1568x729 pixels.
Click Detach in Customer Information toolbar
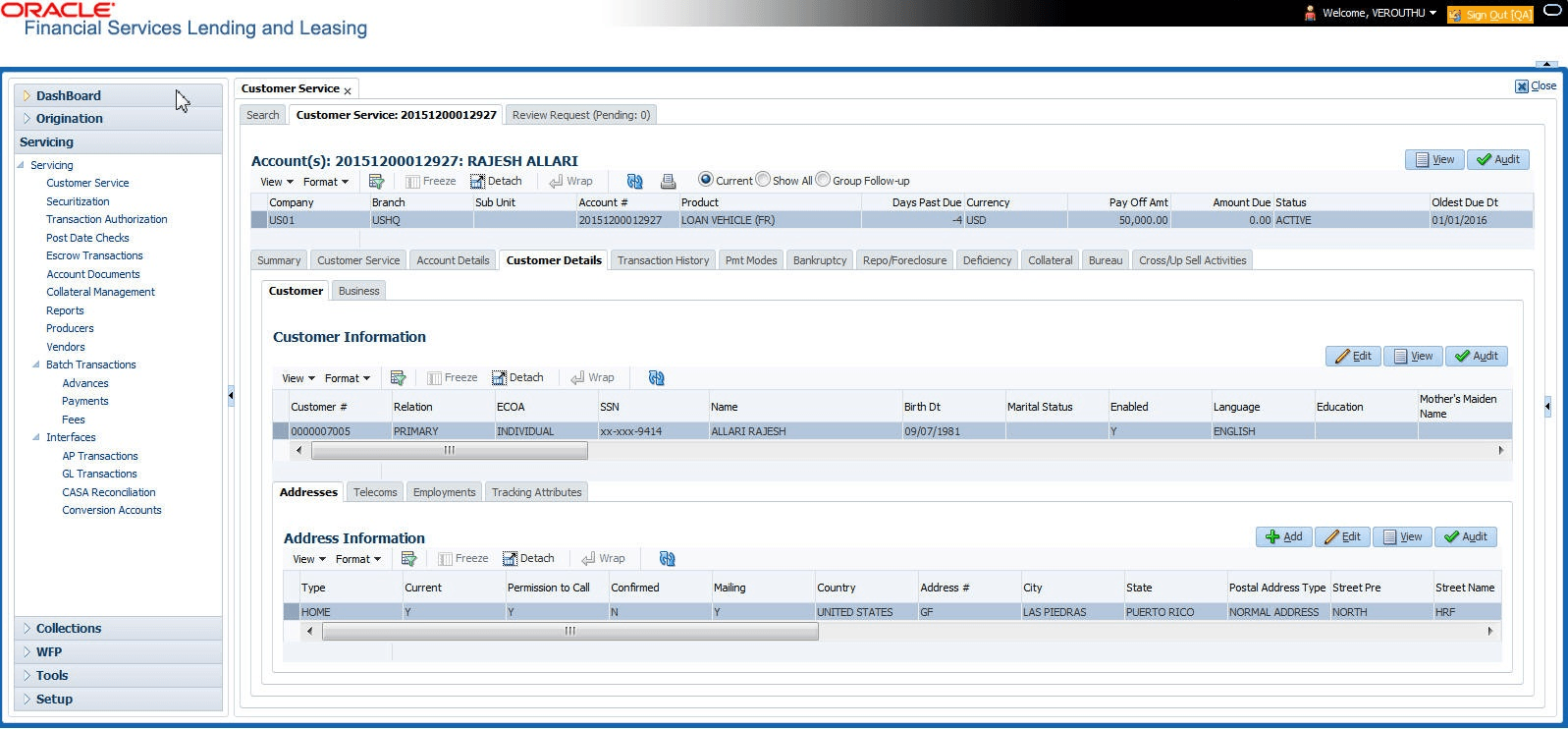[517, 378]
